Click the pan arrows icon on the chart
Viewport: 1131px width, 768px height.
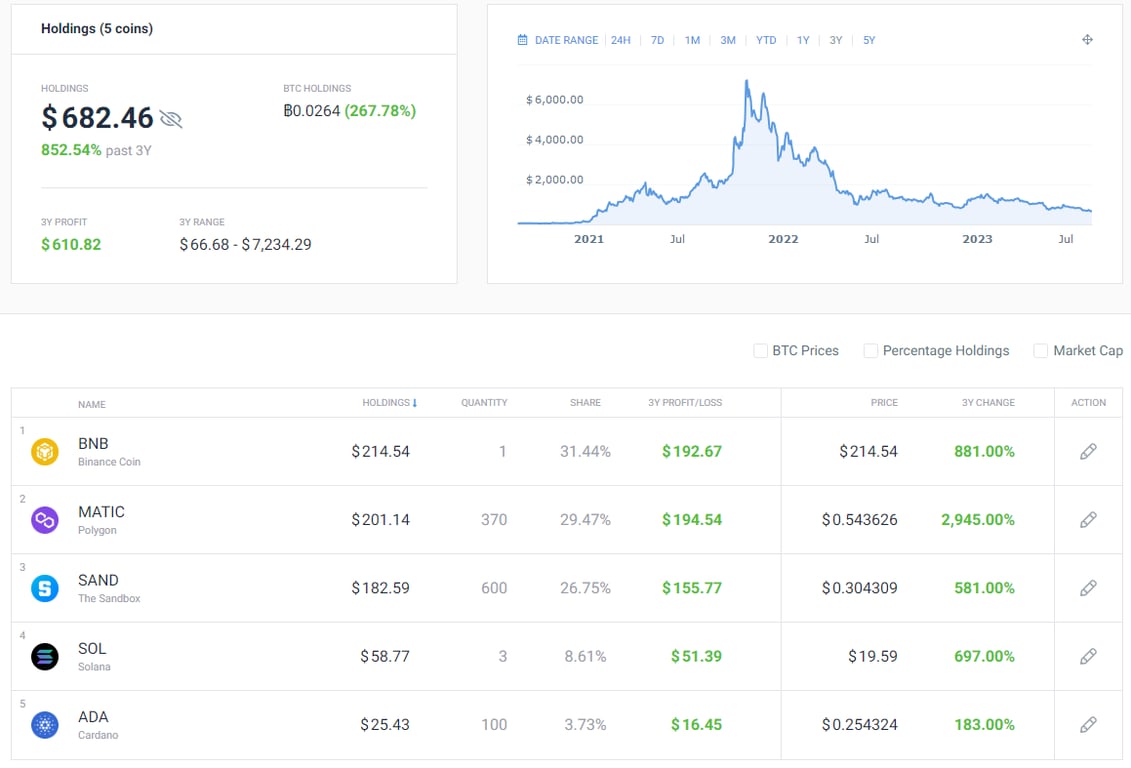(1087, 39)
